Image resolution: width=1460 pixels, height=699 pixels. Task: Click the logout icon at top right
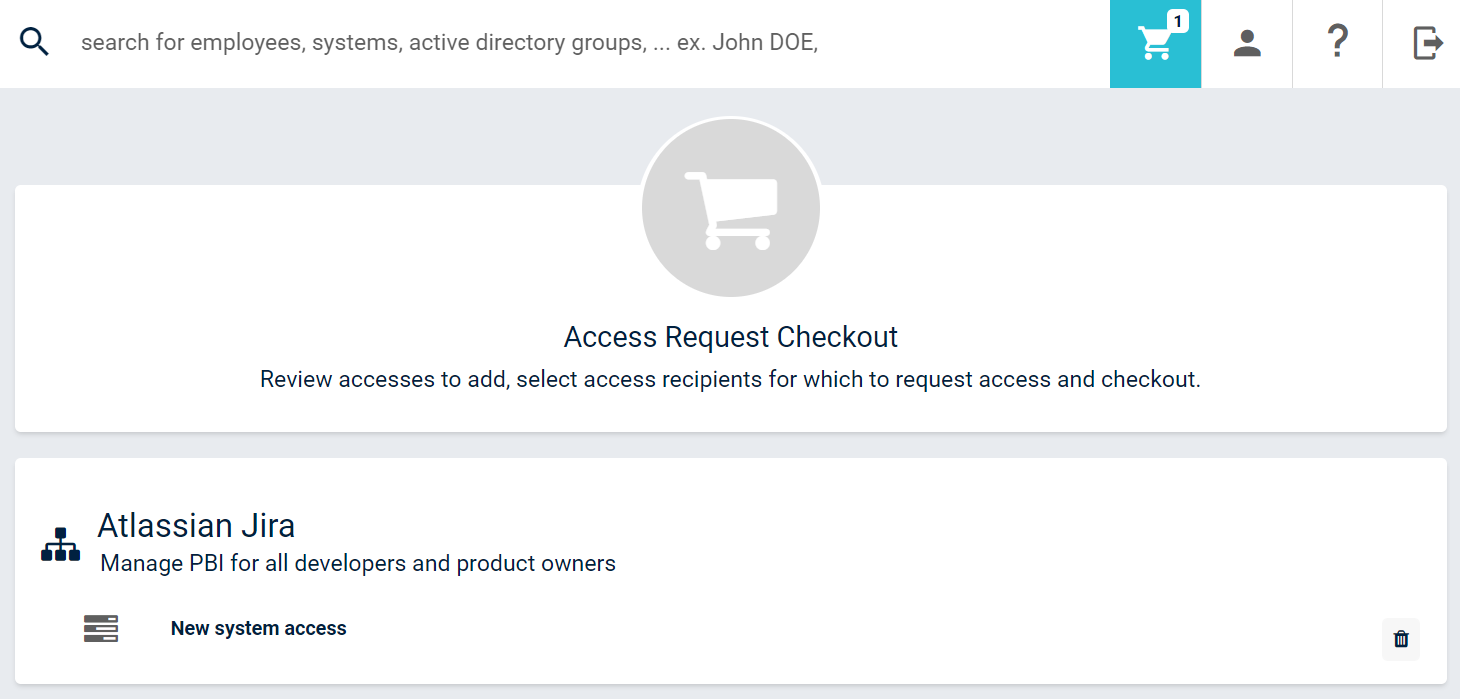pos(1428,43)
